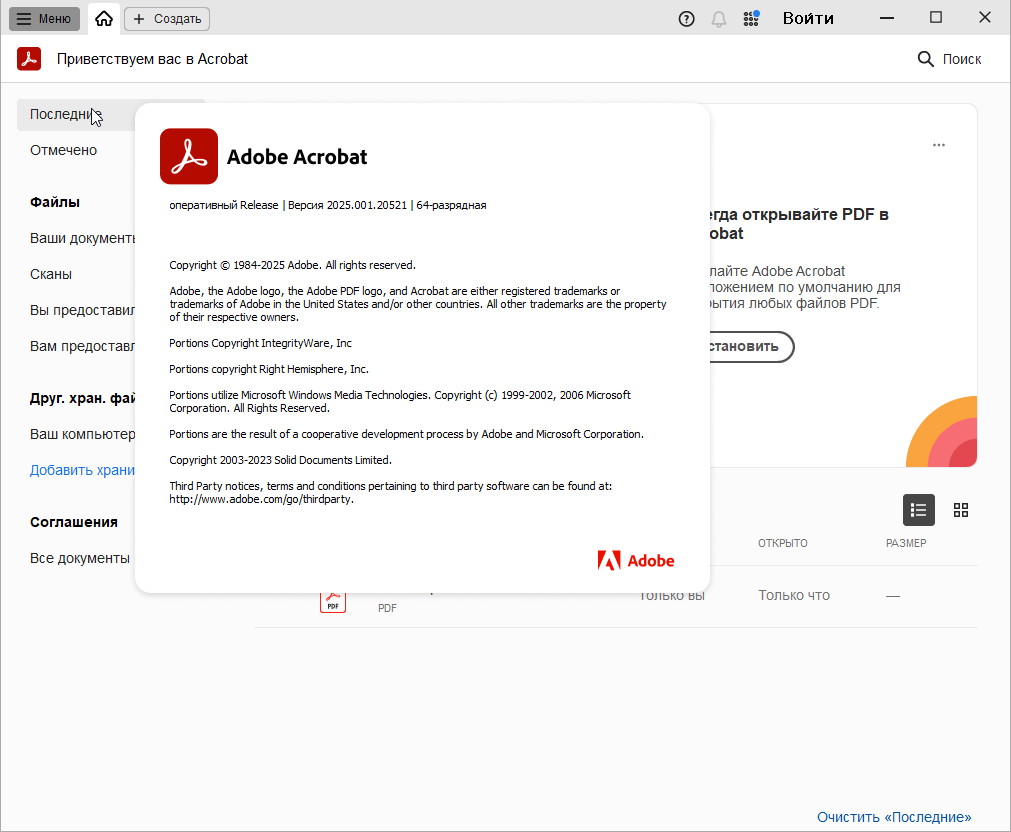Sort by the ОТКРЫТО column header
The image size is (1011, 832).
pyautogui.click(x=783, y=543)
